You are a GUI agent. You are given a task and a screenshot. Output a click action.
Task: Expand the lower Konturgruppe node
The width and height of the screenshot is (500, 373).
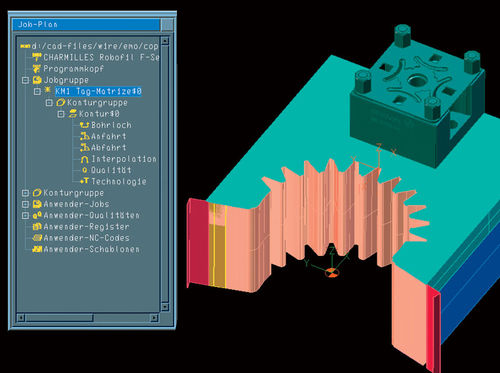(x=25, y=193)
